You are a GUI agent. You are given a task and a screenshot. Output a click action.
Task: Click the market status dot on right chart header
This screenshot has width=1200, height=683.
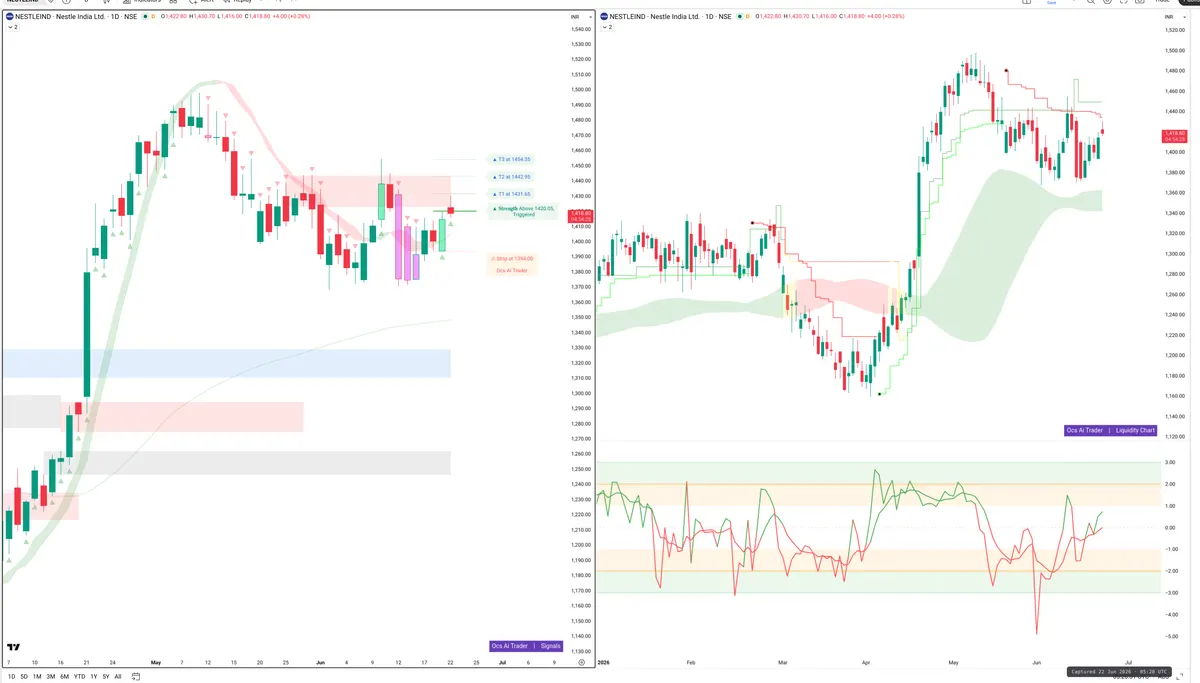[739, 17]
